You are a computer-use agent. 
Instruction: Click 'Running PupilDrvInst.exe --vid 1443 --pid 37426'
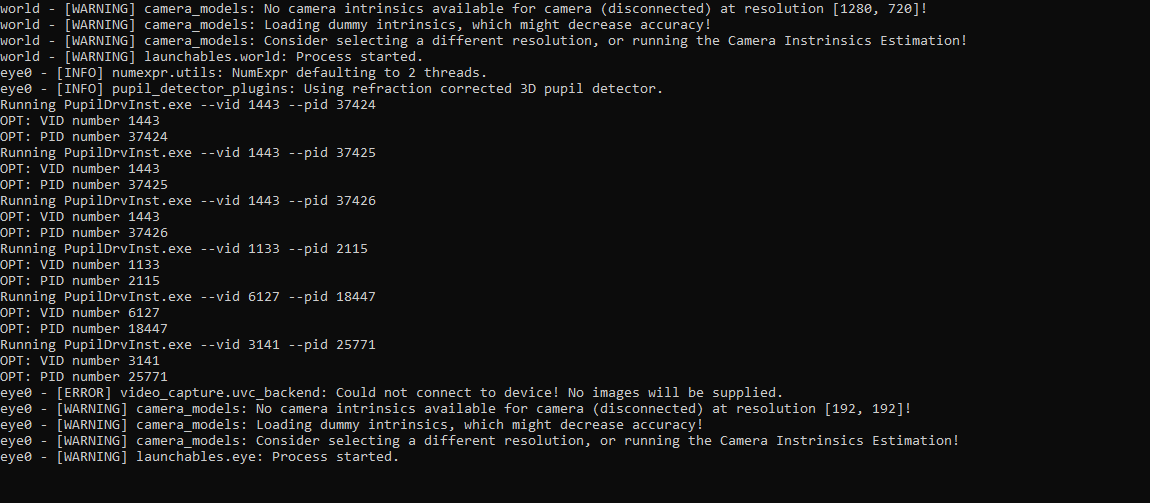coord(188,201)
